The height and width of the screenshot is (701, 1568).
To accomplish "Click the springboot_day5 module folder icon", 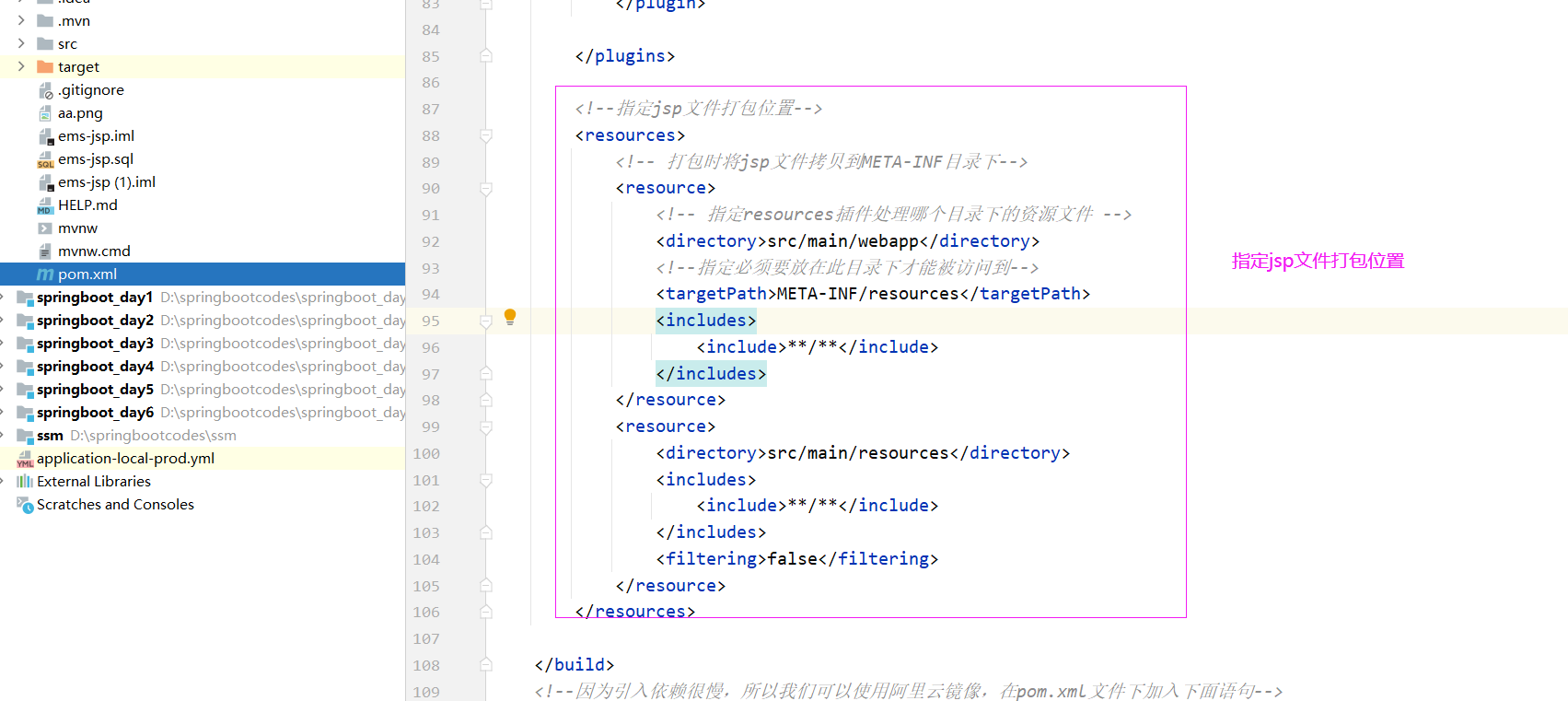I will click(x=25, y=390).
